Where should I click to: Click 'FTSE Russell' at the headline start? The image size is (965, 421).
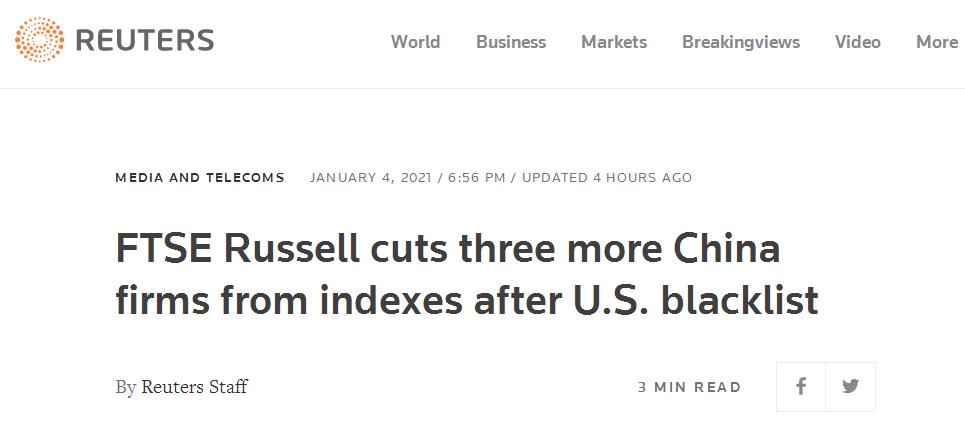point(238,249)
